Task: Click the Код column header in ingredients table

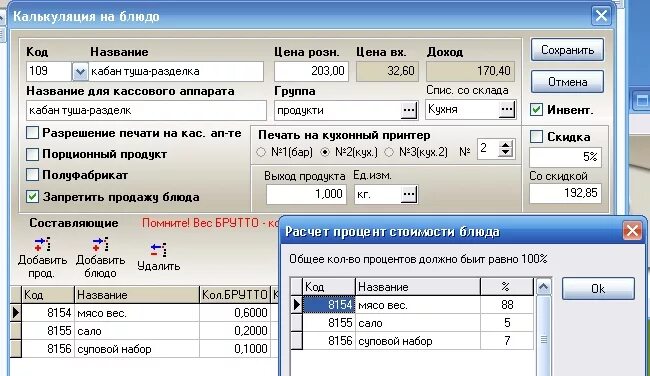Action: click(48, 295)
